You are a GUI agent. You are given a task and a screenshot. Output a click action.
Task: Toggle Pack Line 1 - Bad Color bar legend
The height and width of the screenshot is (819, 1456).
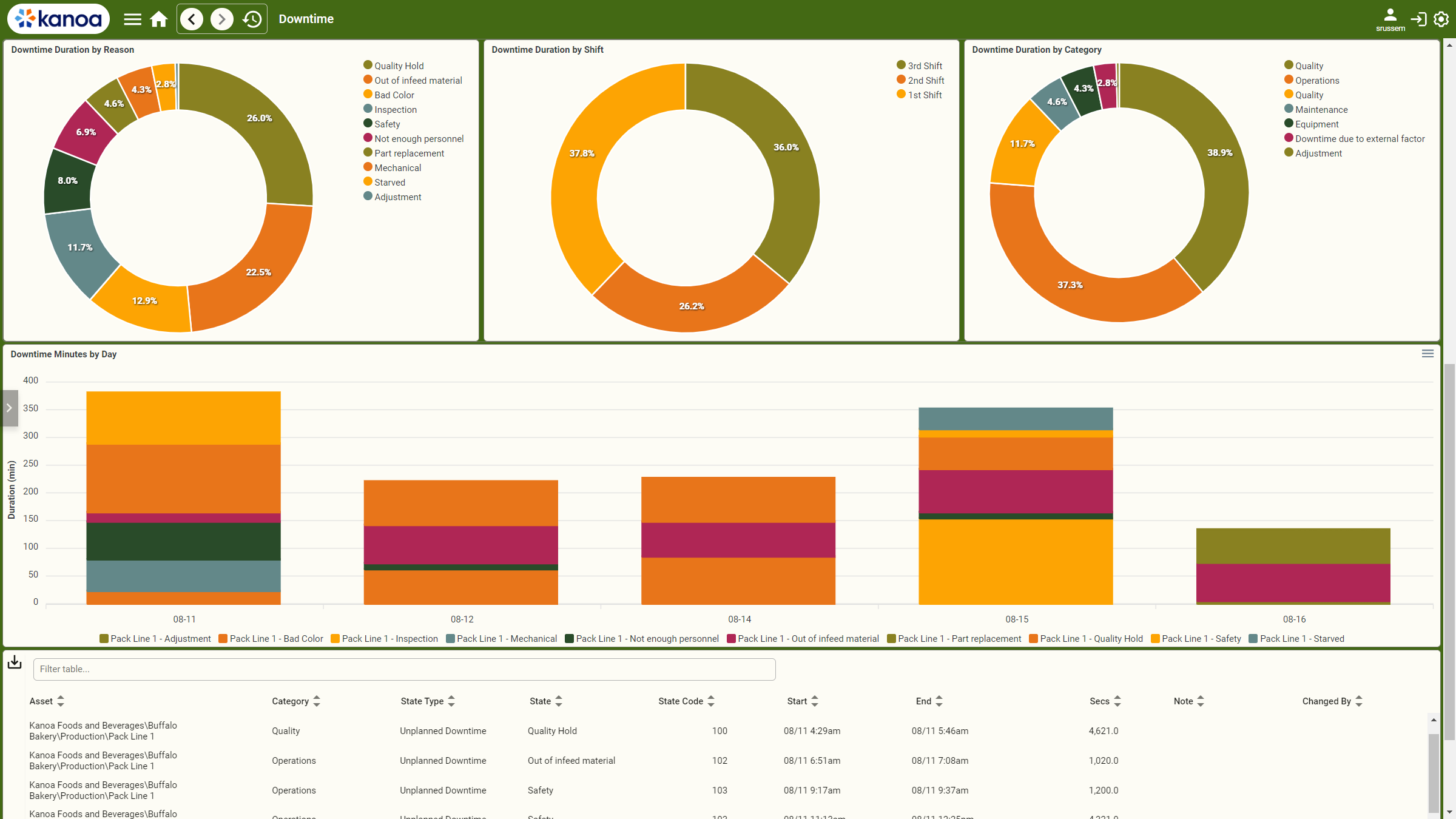[x=271, y=638]
